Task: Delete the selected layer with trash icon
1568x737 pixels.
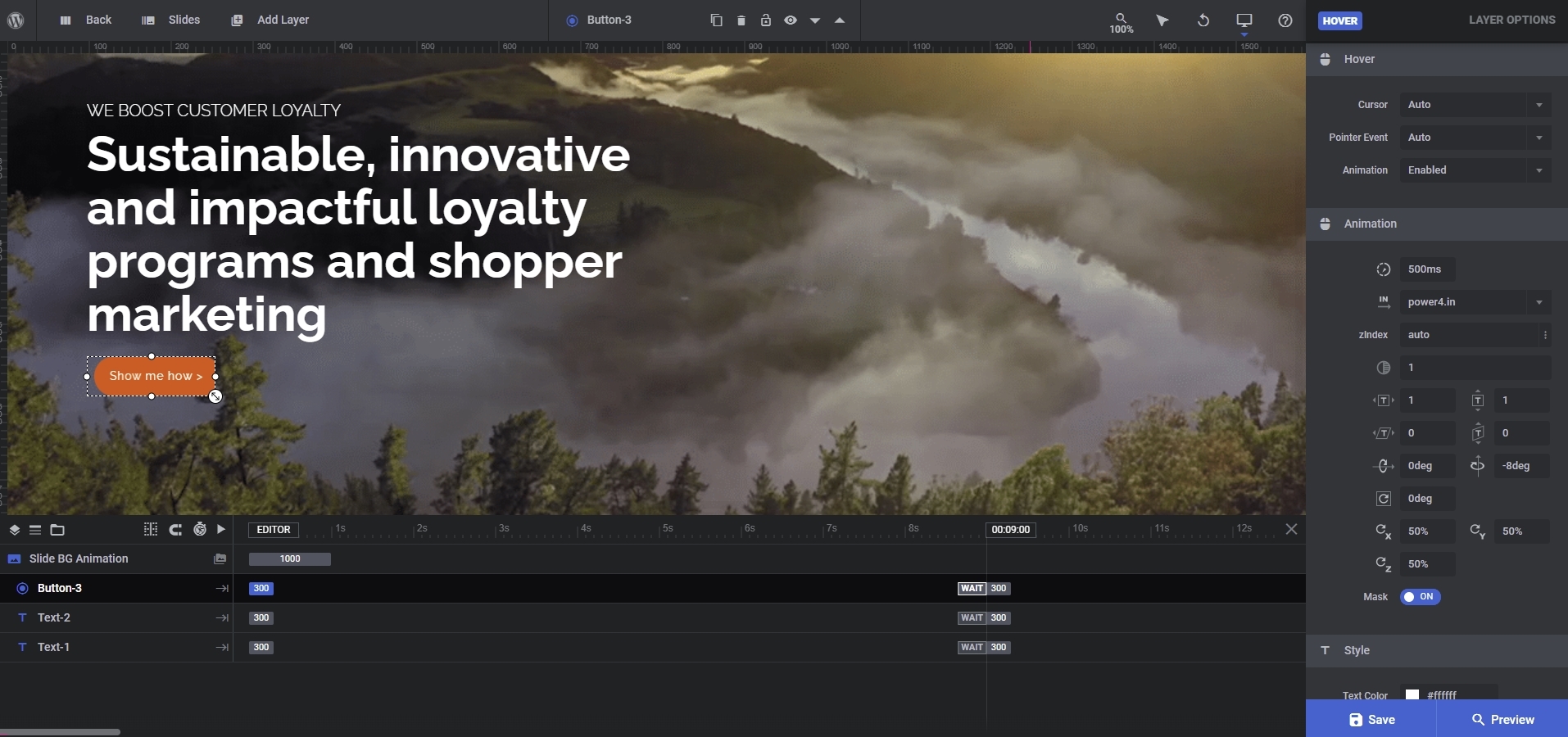Action: [741, 20]
